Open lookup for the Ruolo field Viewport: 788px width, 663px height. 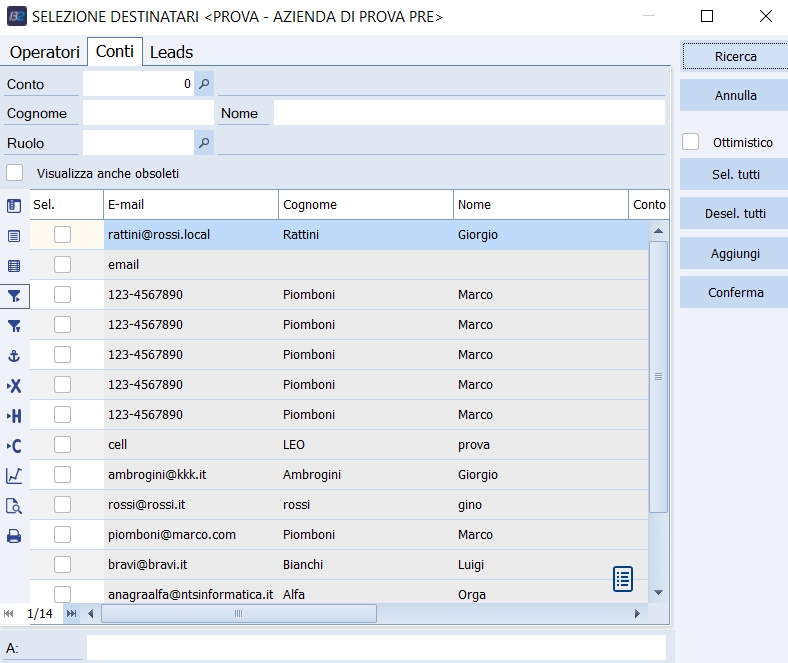point(204,143)
